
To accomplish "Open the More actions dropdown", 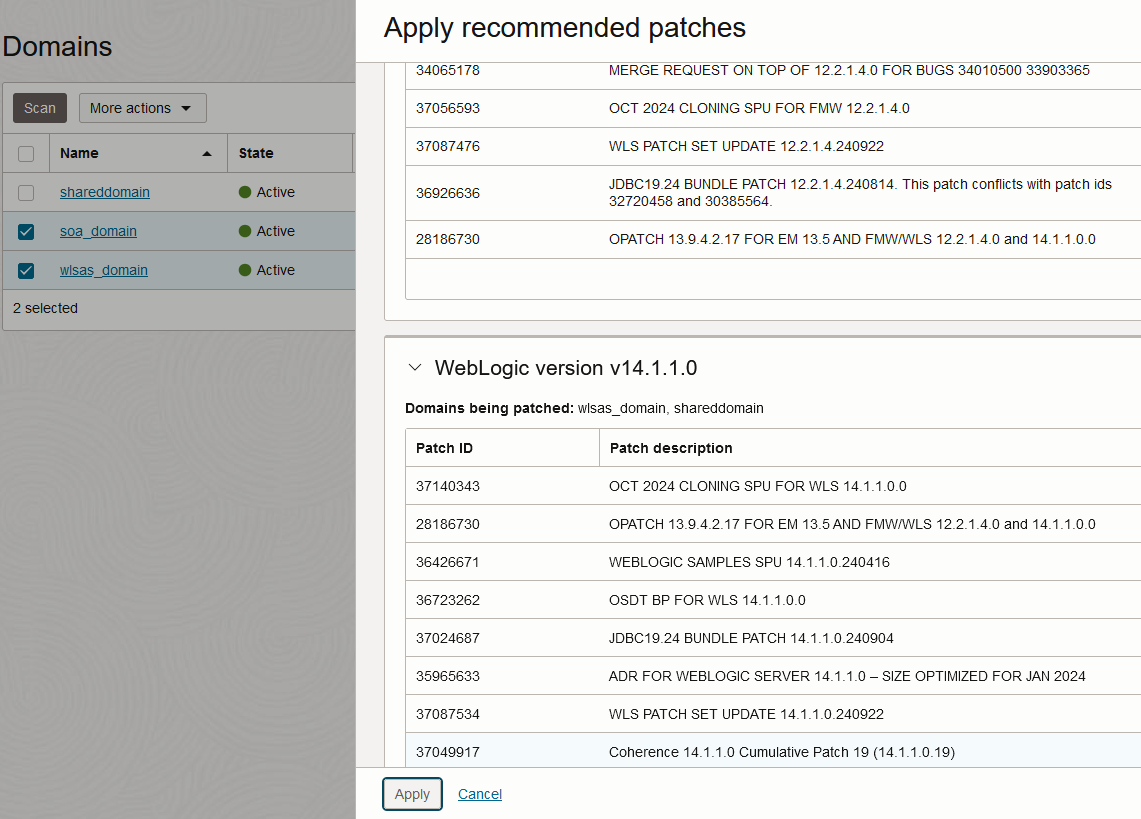I will (x=142, y=108).
